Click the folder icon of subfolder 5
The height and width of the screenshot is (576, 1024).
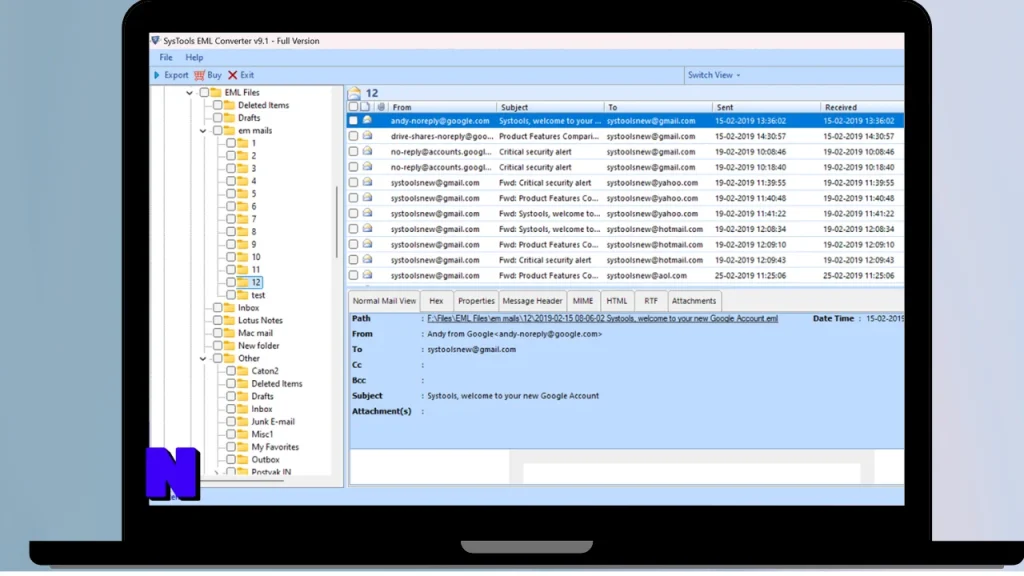point(243,194)
